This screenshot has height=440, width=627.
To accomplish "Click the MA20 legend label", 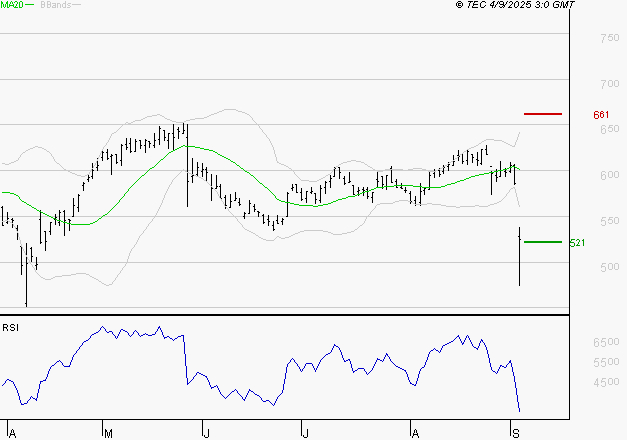I will point(11,5).
